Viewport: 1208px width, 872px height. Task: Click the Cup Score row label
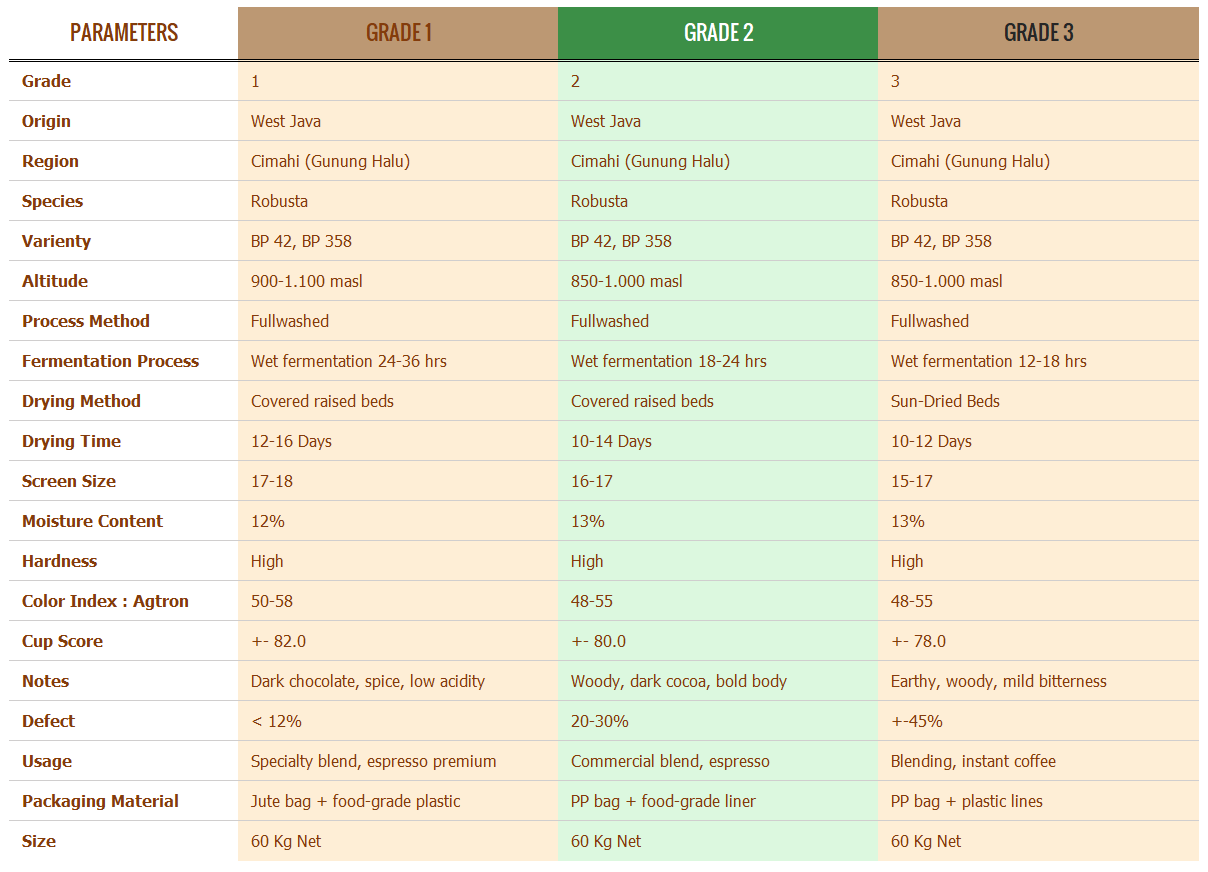62,641
